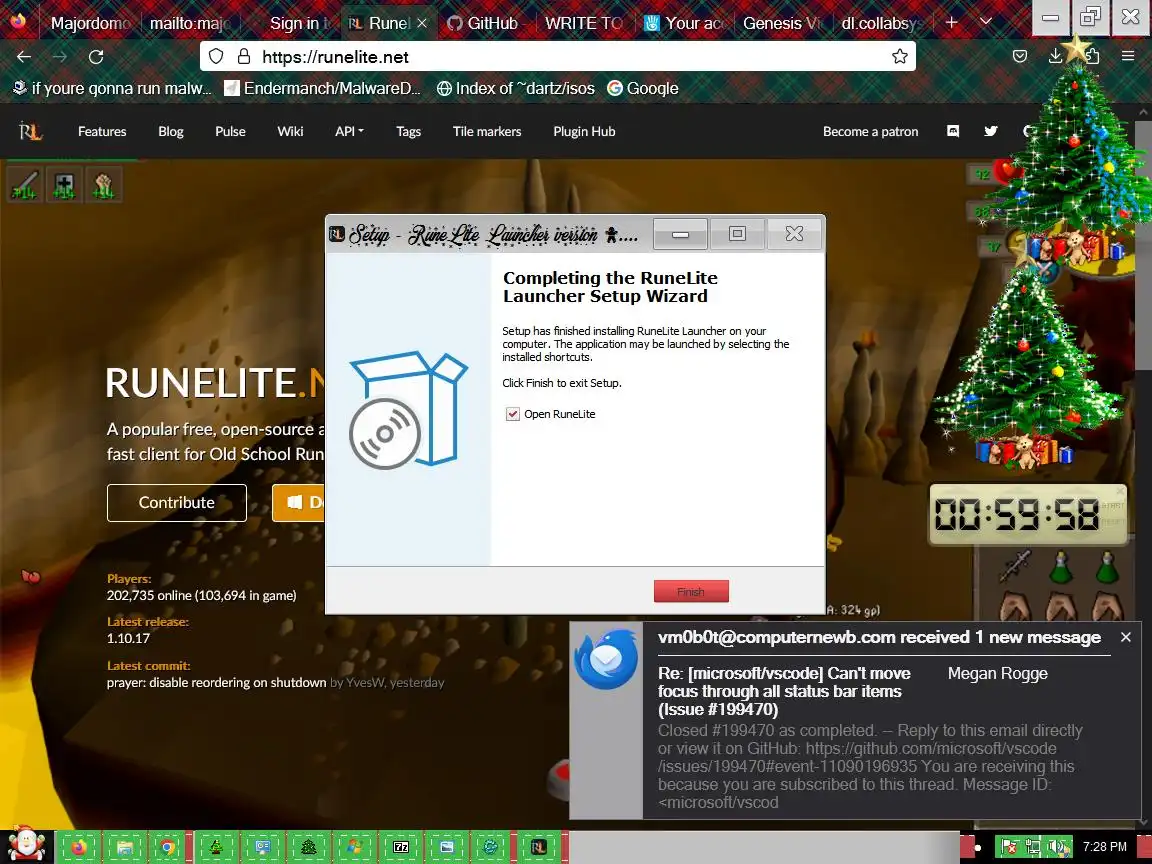The width and height of the screenshot is (1152, 864).
Task: Click Thunderbird notification message subject text
Action: 784,691
